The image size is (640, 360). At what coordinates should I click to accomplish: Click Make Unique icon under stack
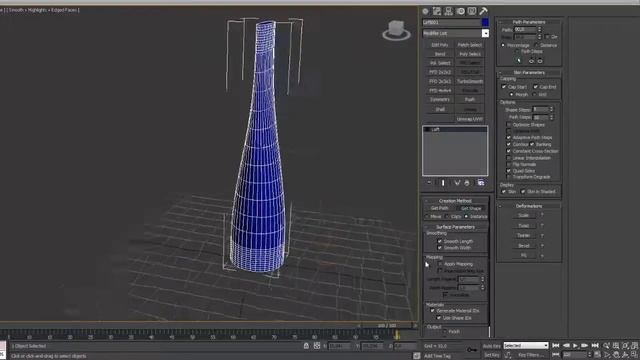[x=457, y=183]
